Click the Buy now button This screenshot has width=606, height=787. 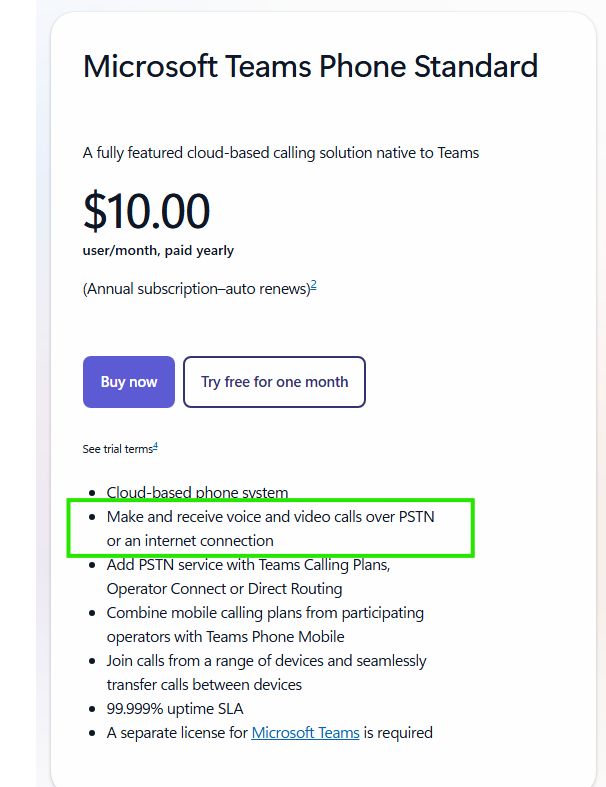pyautogui.click(x=129, y=382)
